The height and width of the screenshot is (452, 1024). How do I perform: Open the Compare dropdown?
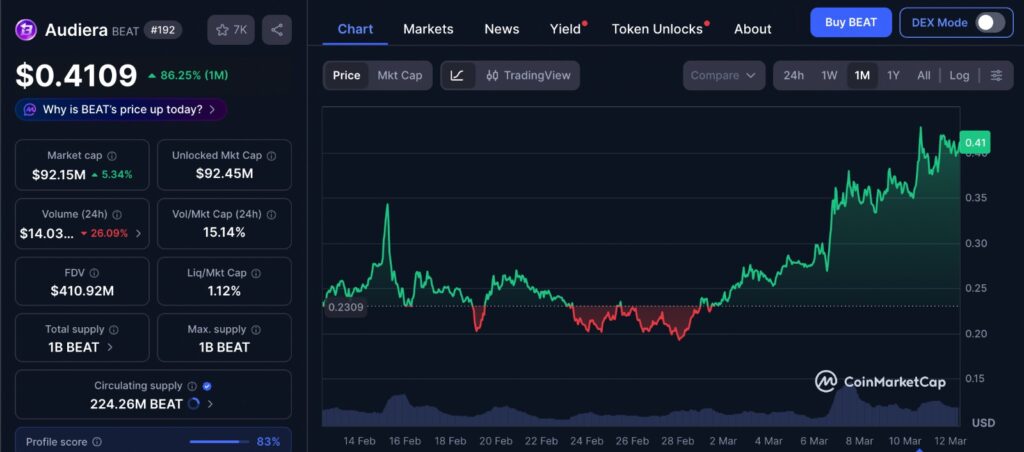point(724,75)
